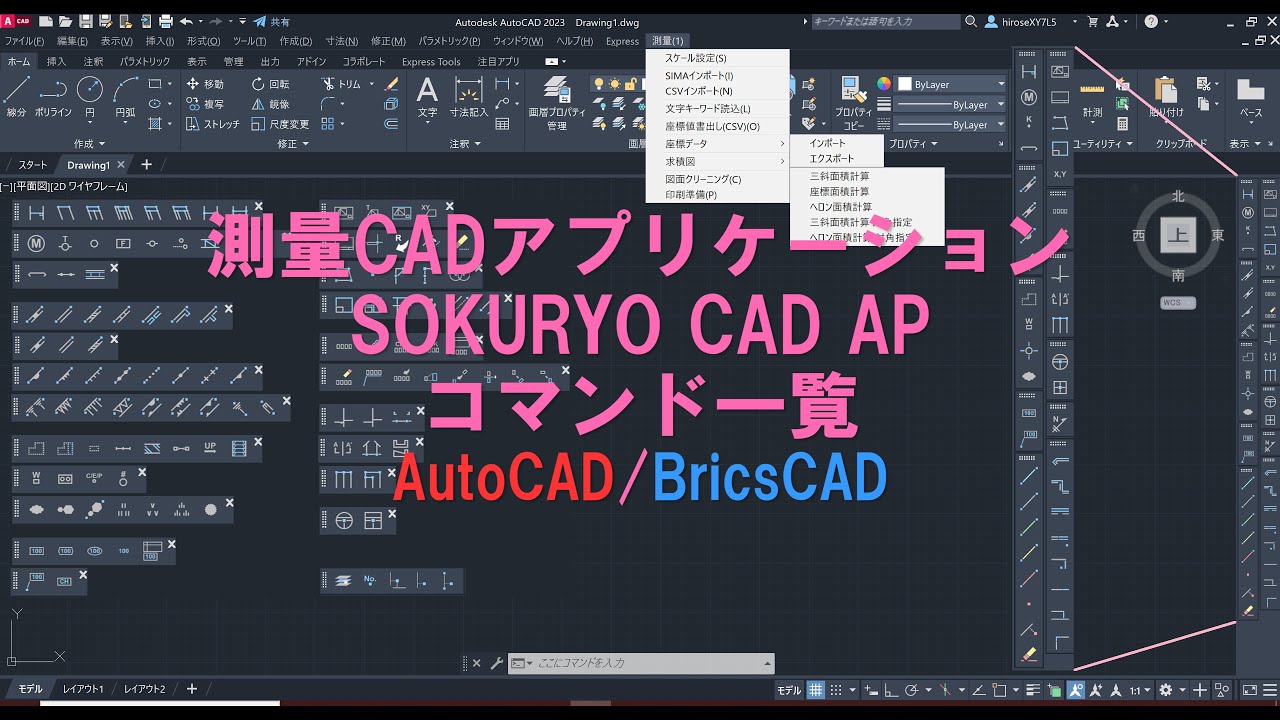Click the WCS label under ViewCube
The image size is (1280, 720).
[x=1177, y=302]
